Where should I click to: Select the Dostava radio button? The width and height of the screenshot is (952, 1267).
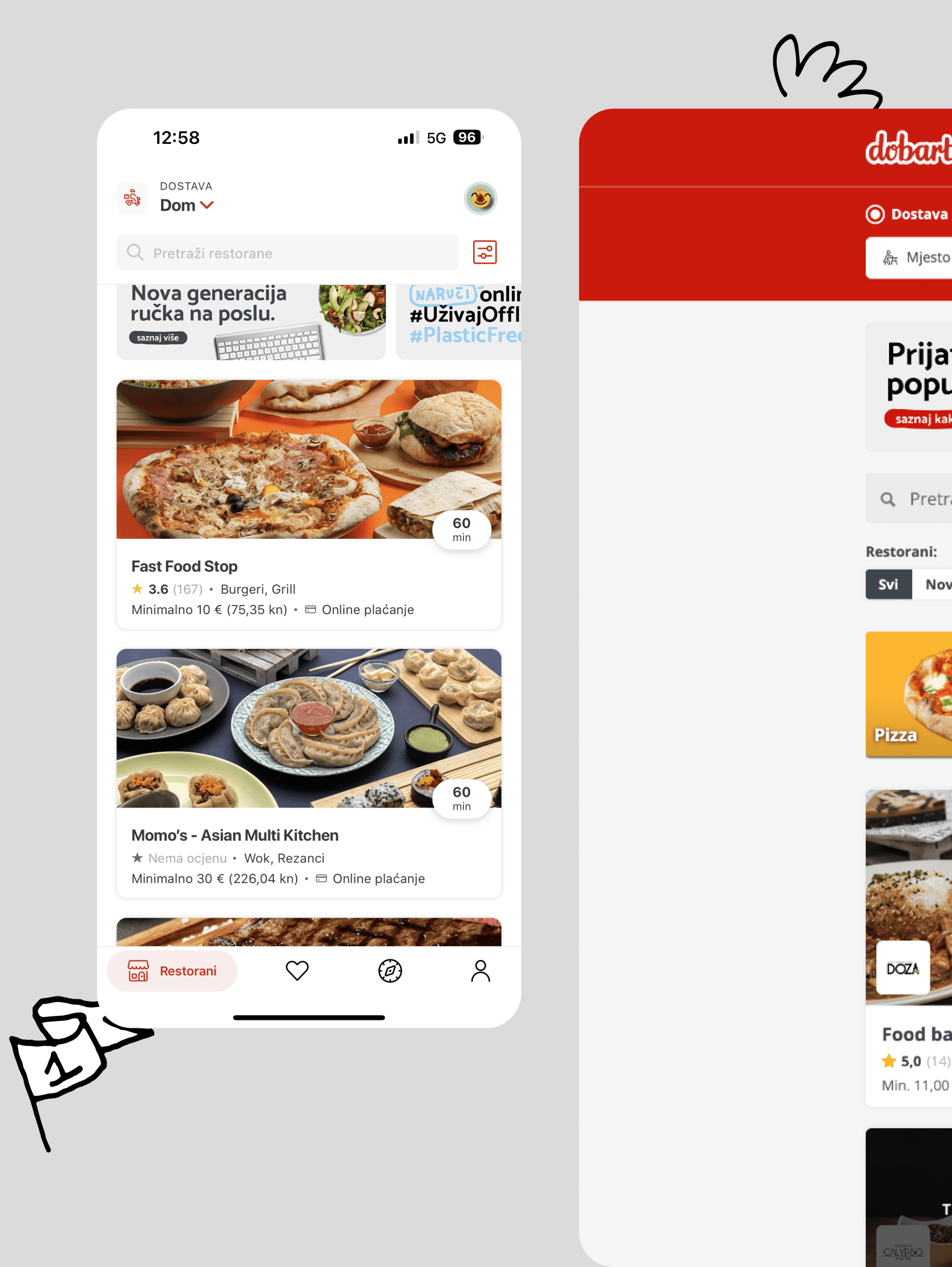[x=875, y=214]
